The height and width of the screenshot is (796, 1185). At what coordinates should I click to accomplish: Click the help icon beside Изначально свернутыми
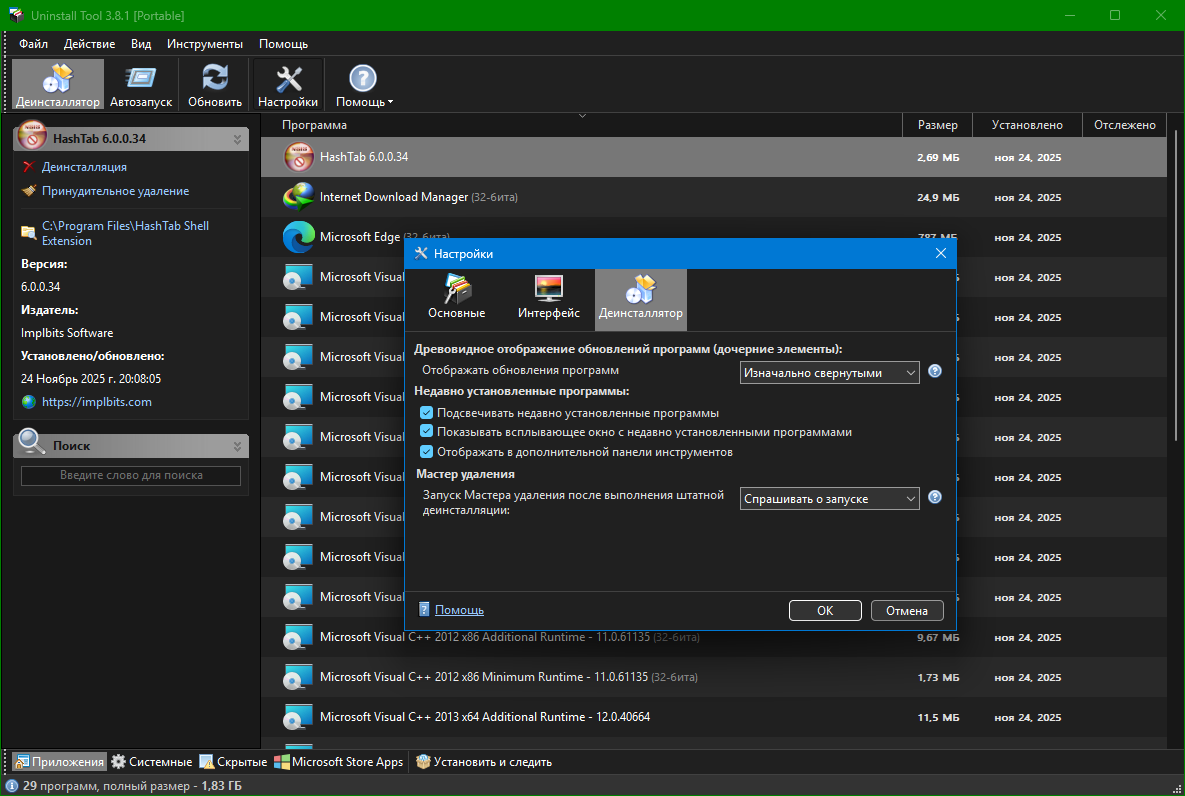pos(935,371)
